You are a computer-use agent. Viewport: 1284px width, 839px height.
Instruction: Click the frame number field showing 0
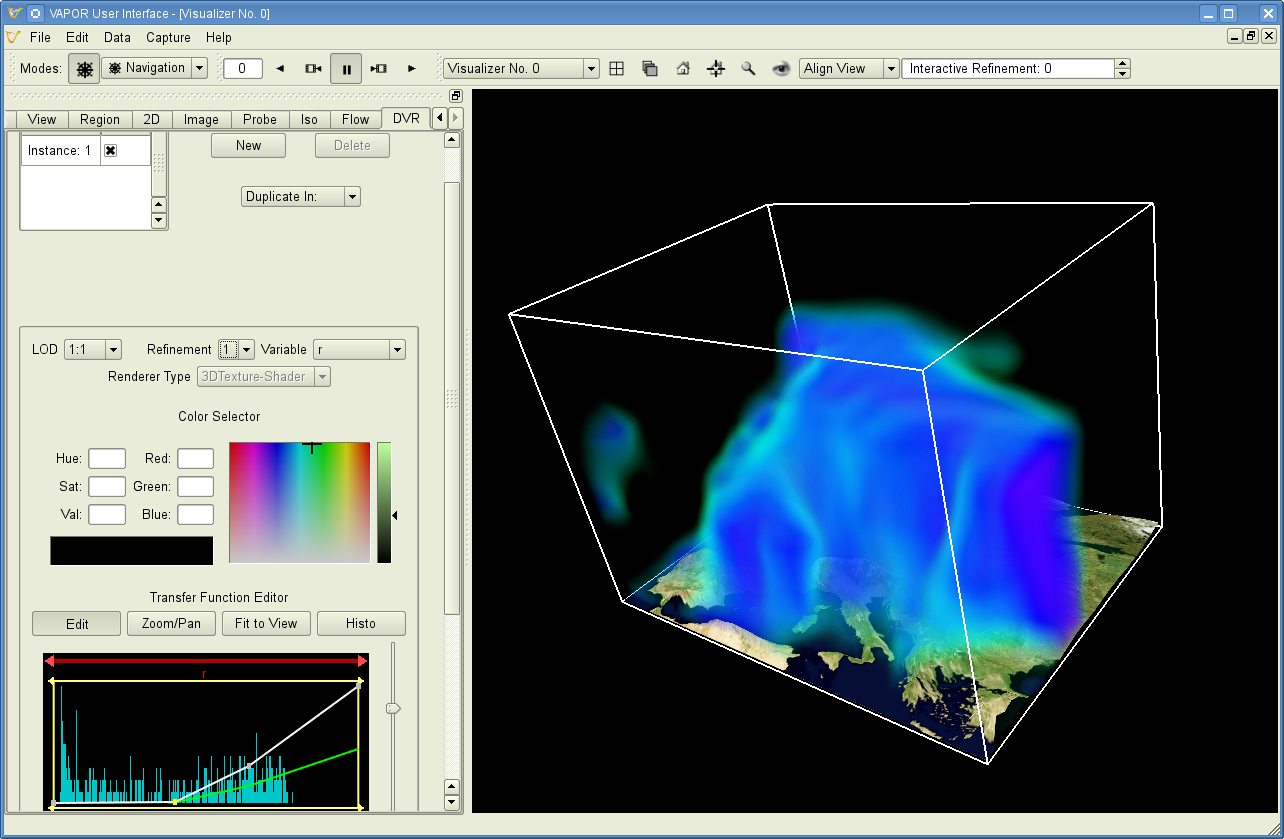243,69
